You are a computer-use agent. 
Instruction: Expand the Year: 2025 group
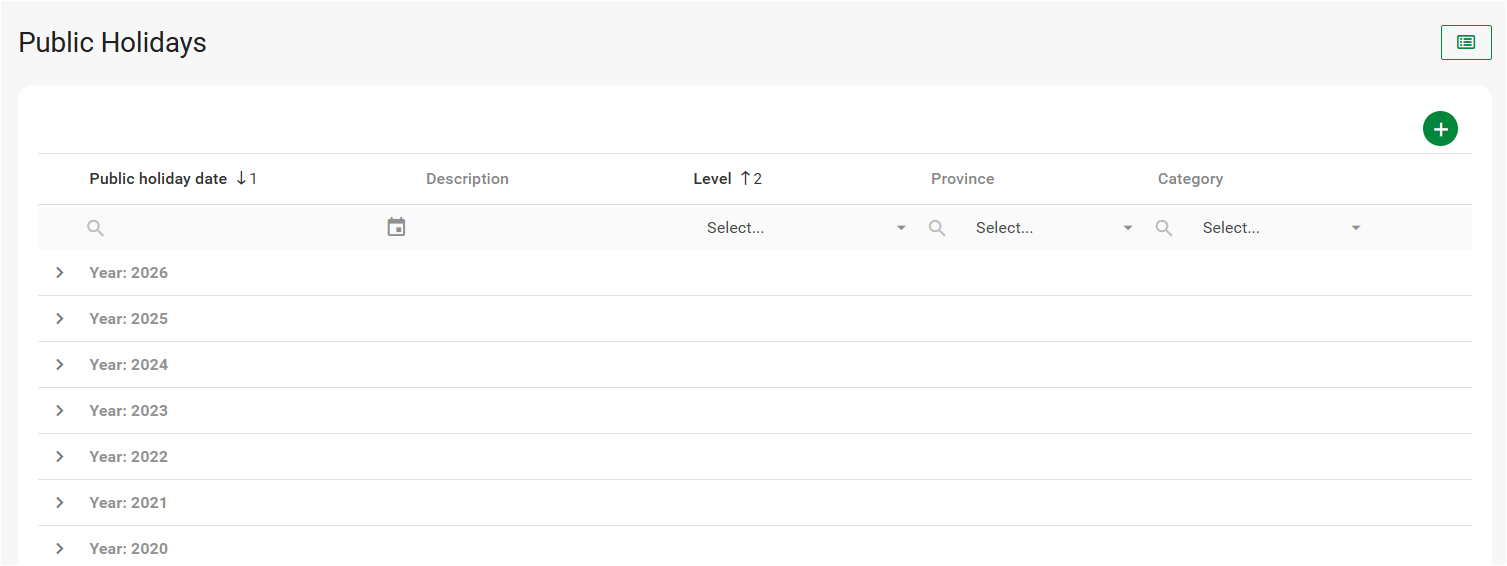click(60, 319)
